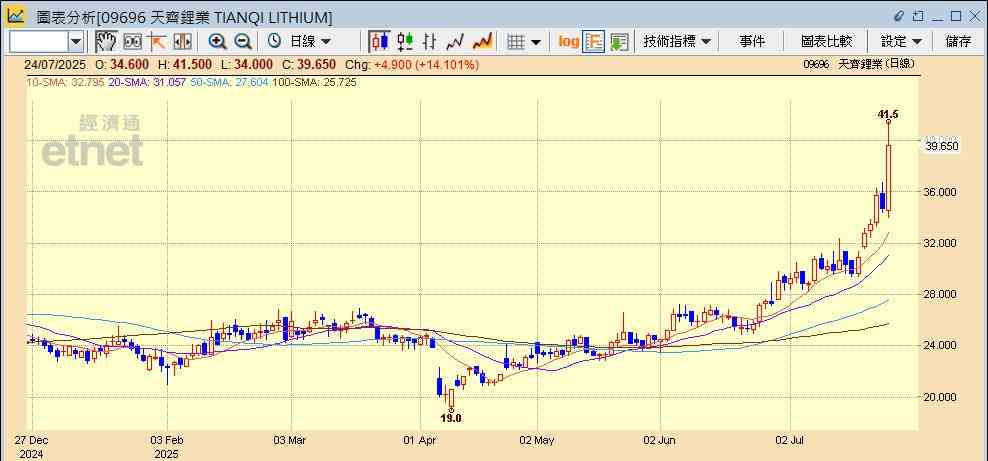Click the 儲存 save button
Screen dimensions: 988x461
coord(958,42)
